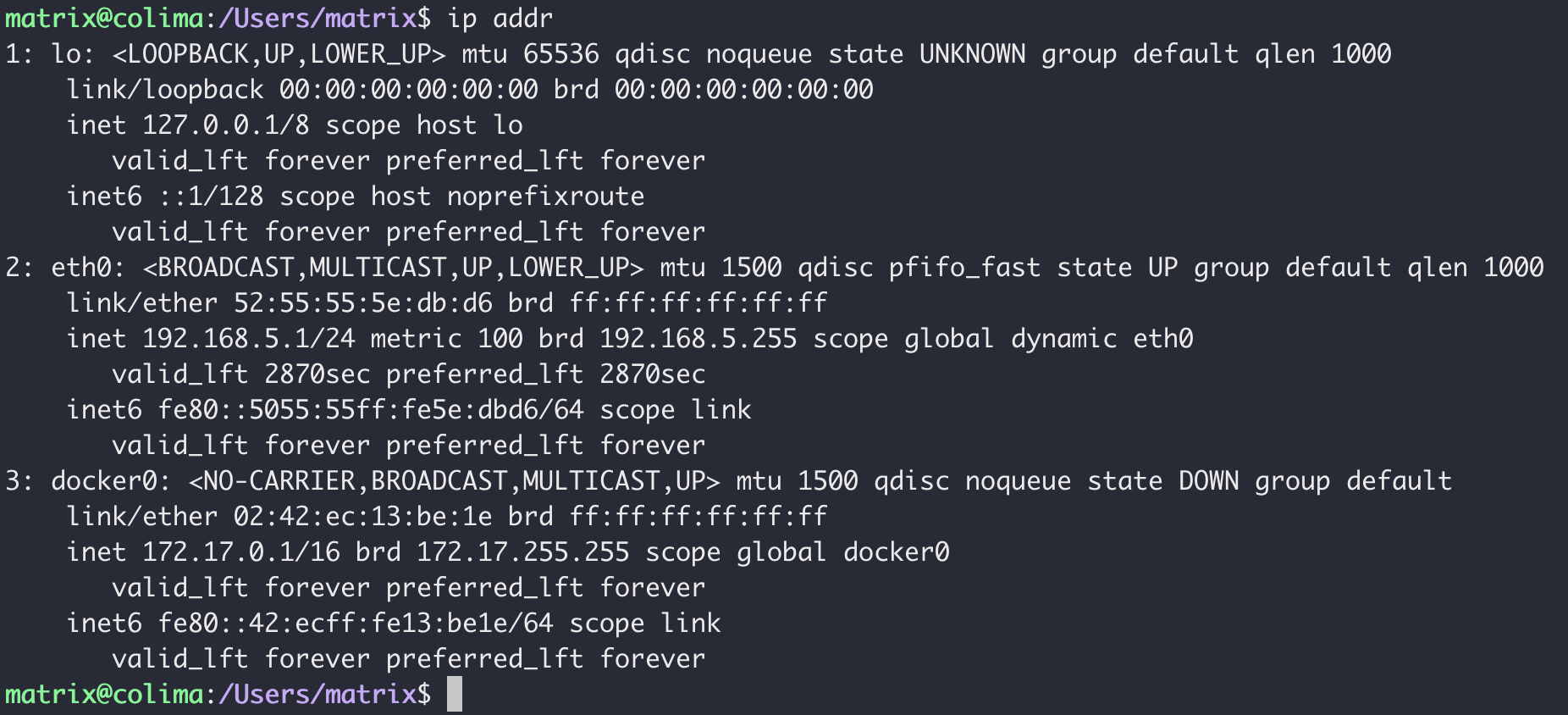Click the docker0 MAC address 02:42:ec:13:be:1e
Viewport: 1568px width, 715px height.
363,517
